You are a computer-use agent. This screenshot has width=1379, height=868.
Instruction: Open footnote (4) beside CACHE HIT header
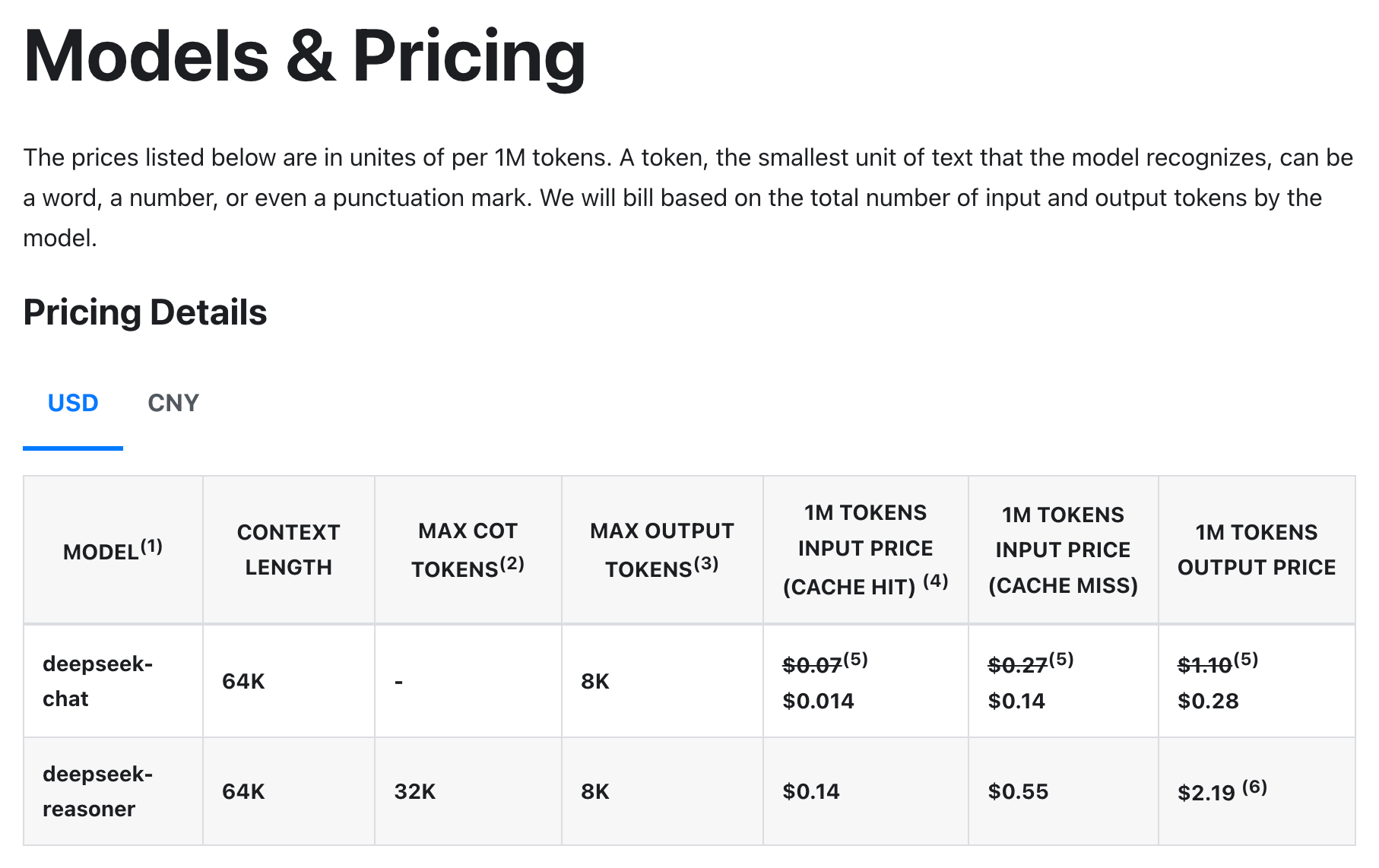click(x=936, y=581)
